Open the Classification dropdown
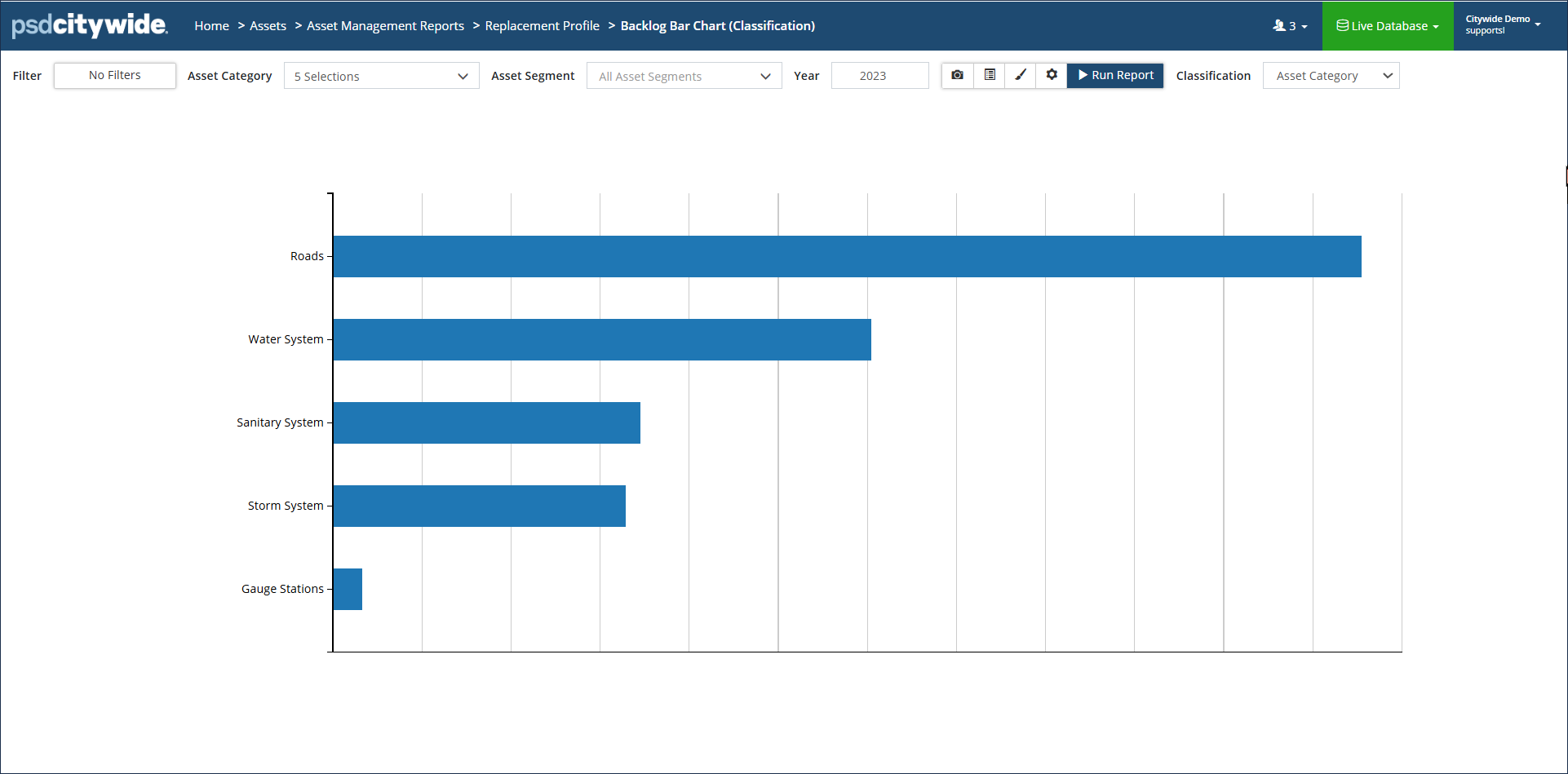 point(1331,76)
